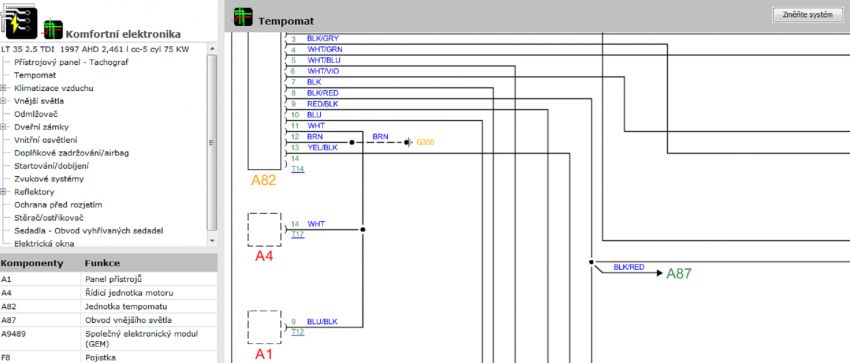Image resolution: width=850 pixels, height=363 pixels.
Task: Click the A82 component label
Action: click(263, 180)
